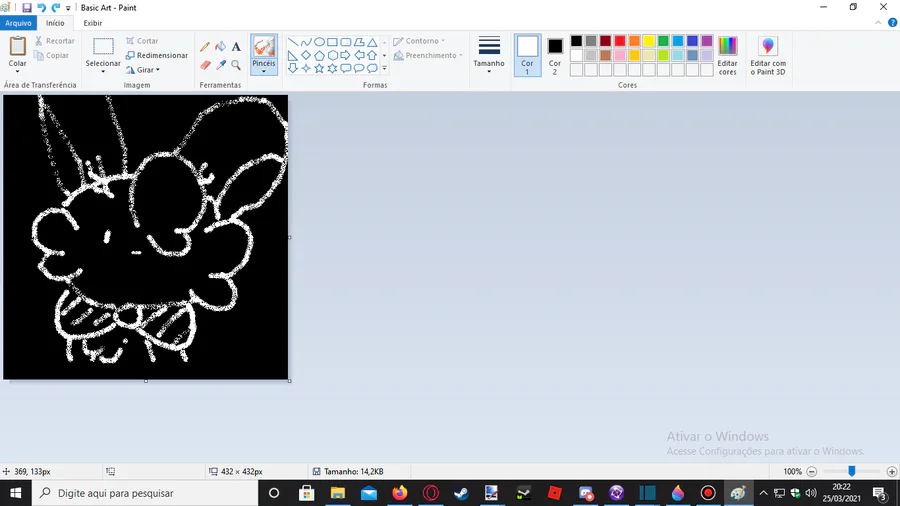Pick the pink color swatch

(x=620, y=55)
